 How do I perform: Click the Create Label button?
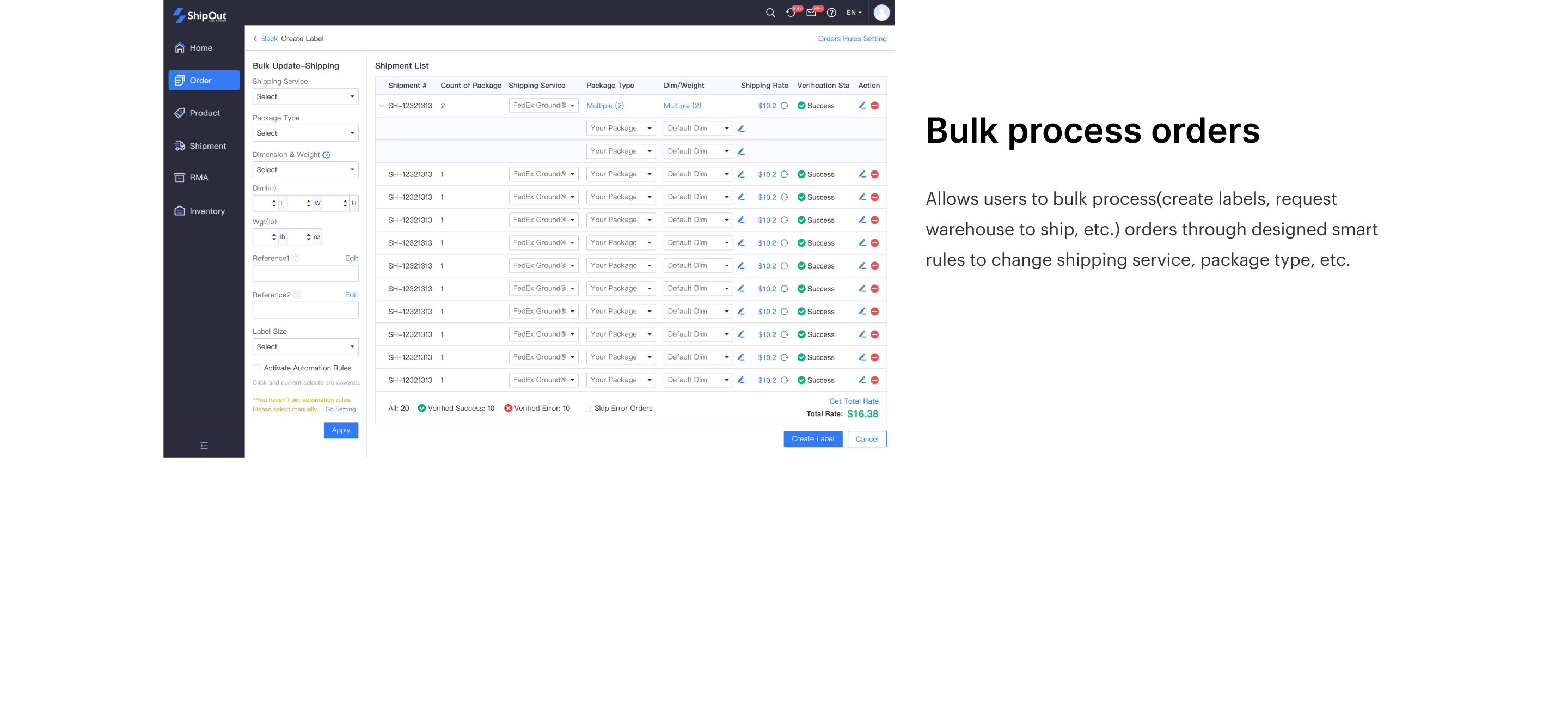coord(813,439)
